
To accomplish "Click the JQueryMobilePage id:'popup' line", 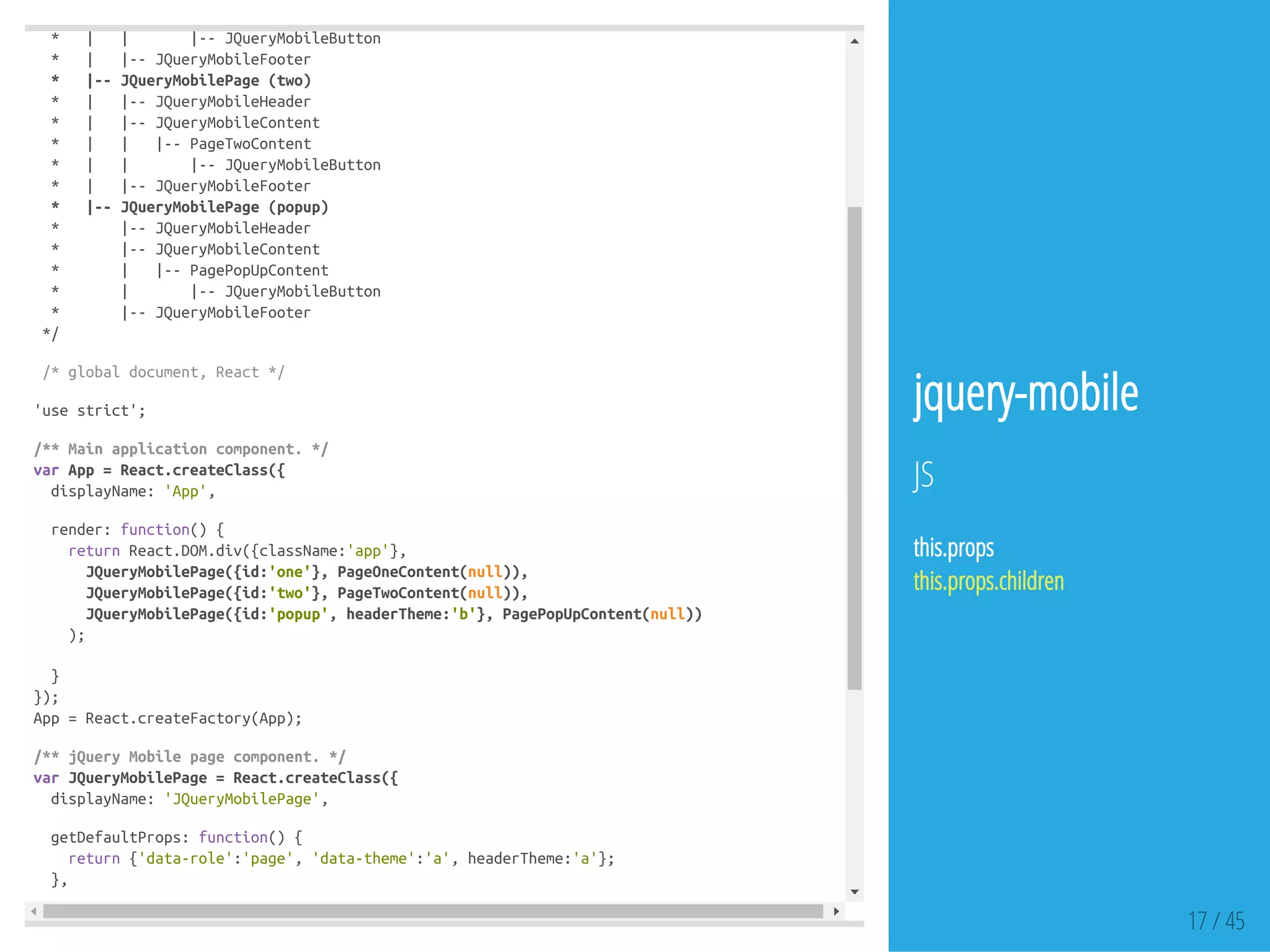I will tap(394, 614).
